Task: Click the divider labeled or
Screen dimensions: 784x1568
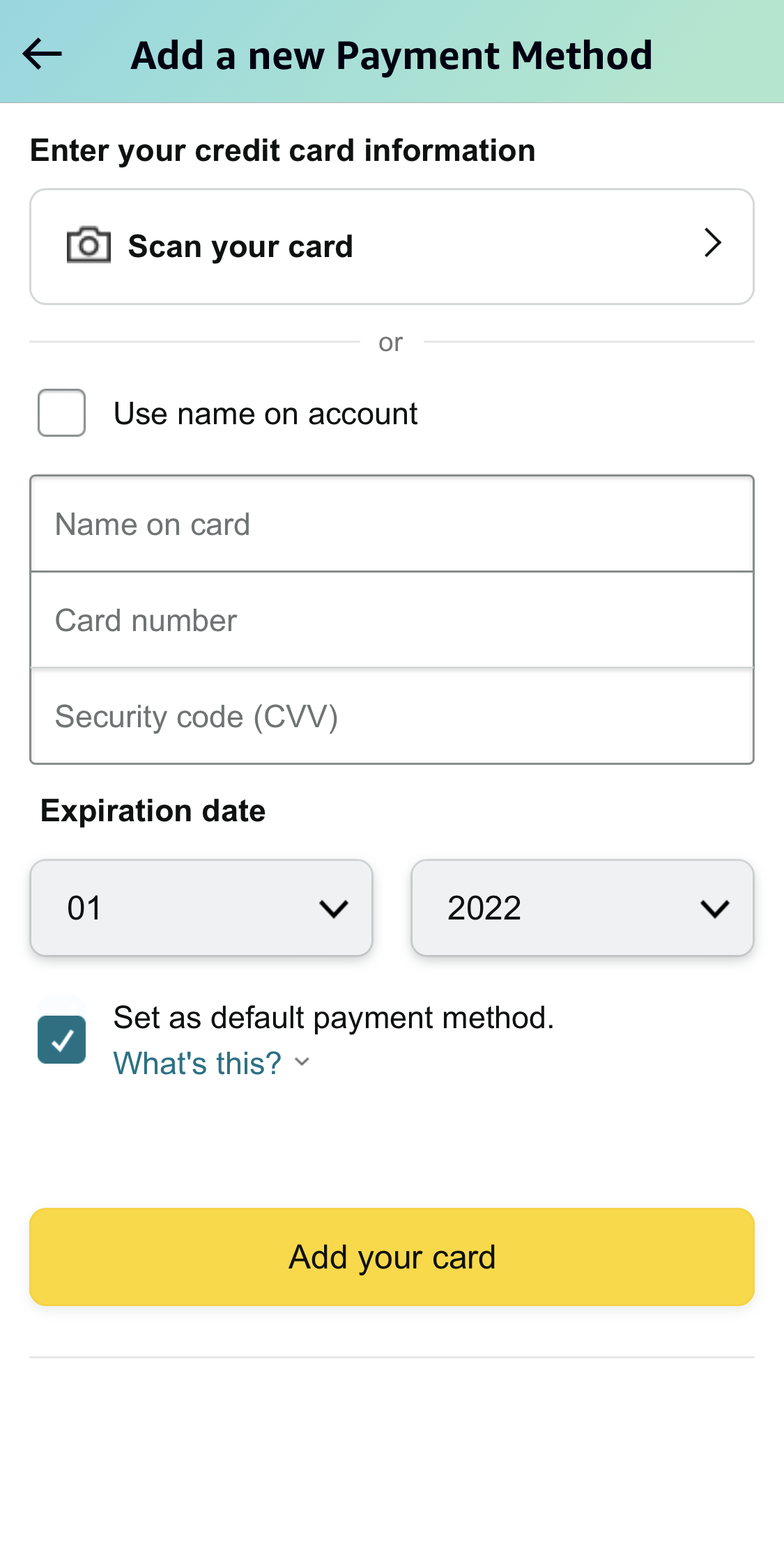Action: tap(390, 341)
